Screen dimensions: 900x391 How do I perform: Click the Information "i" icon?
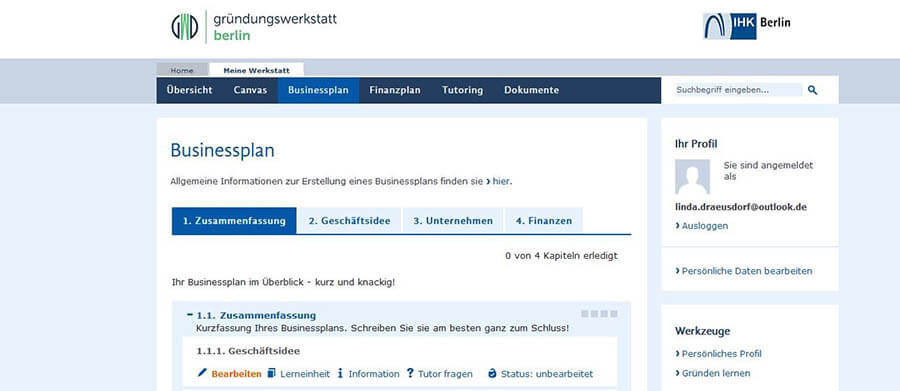(340, 373)
